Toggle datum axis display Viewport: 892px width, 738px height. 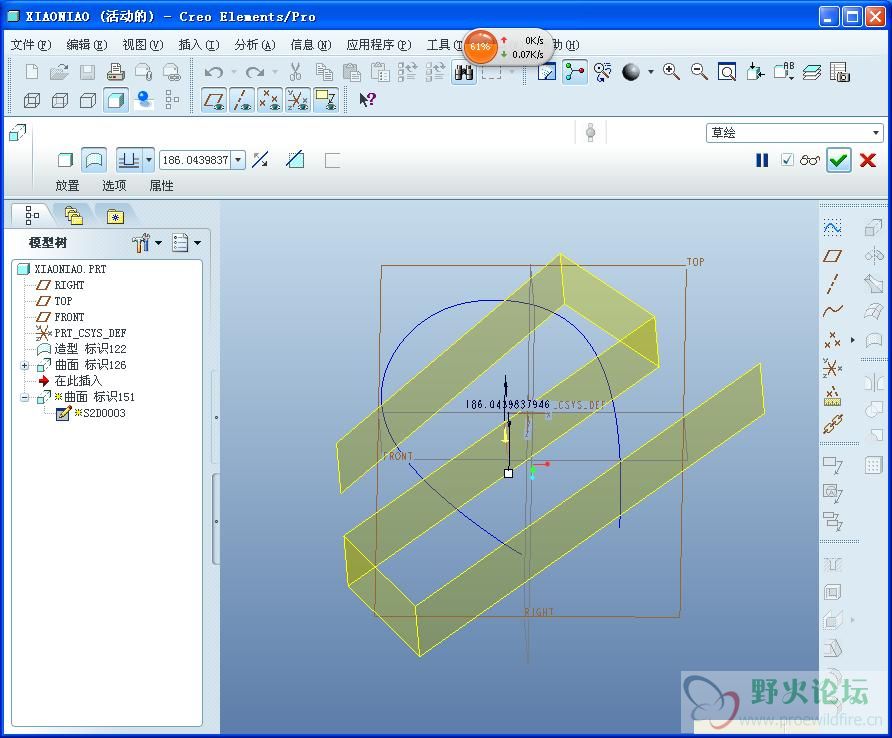(242, 100)
